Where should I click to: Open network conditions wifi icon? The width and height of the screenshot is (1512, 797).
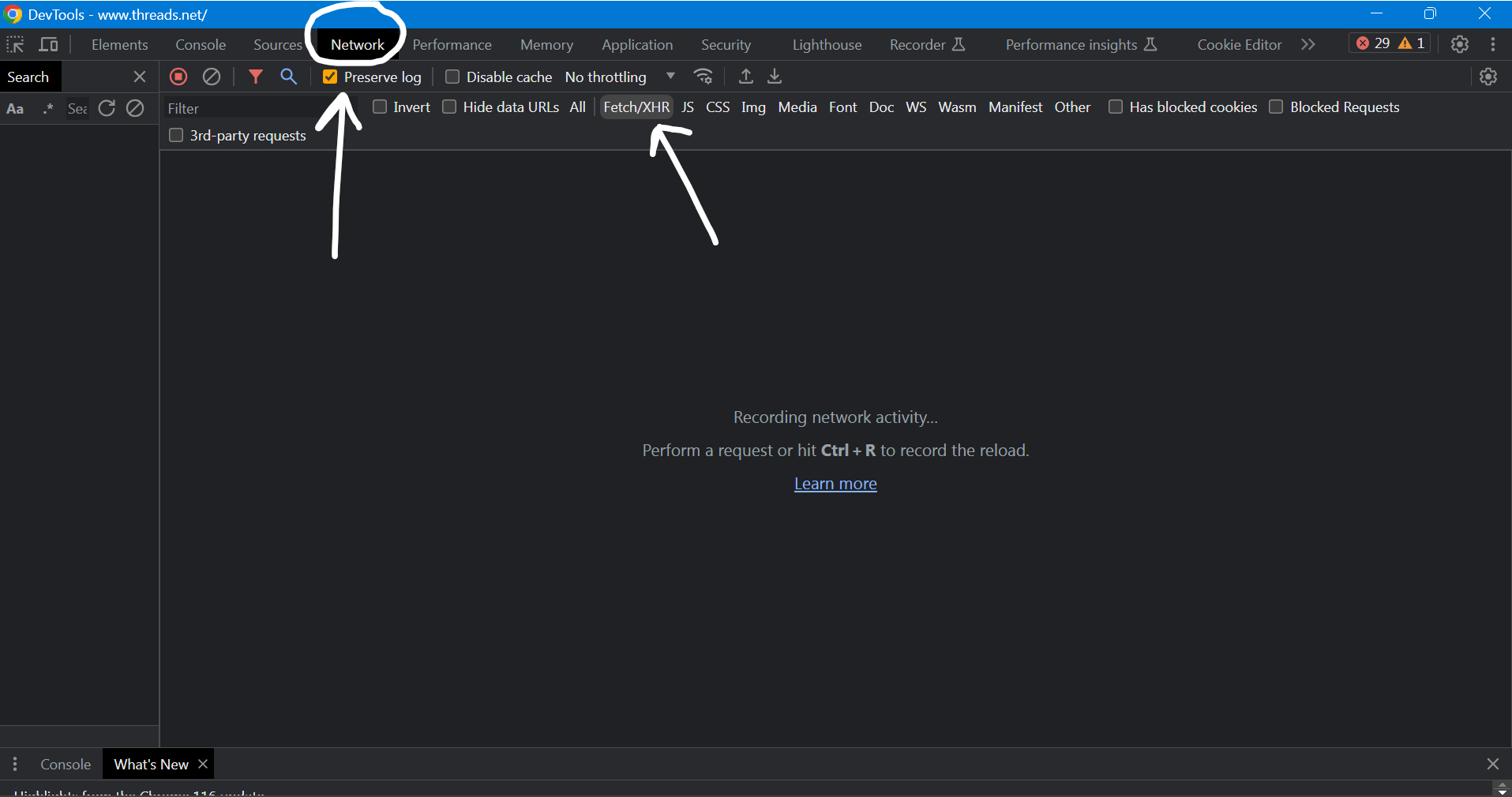pos(703,77)
